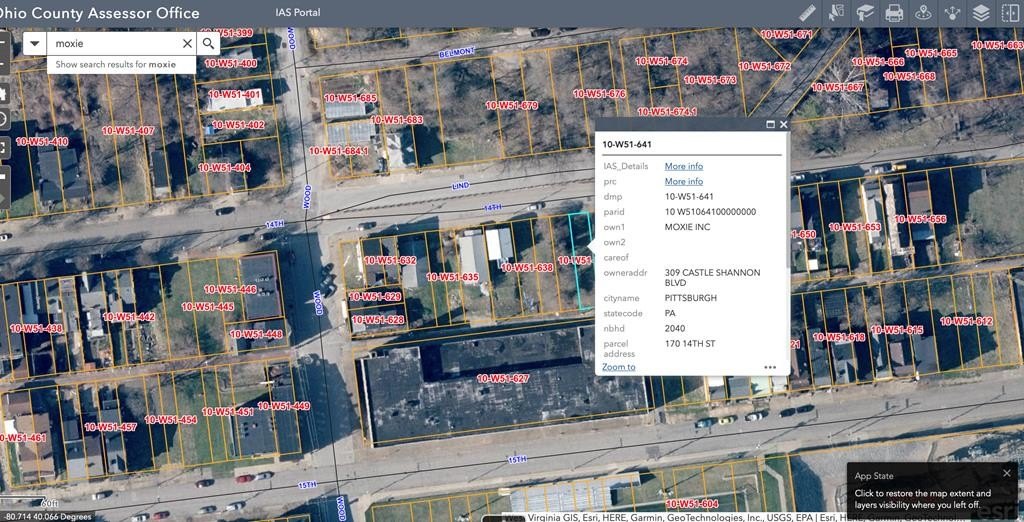1024x522 pixels.
Task: Activate the Select features tool
Action: [837, 13]
